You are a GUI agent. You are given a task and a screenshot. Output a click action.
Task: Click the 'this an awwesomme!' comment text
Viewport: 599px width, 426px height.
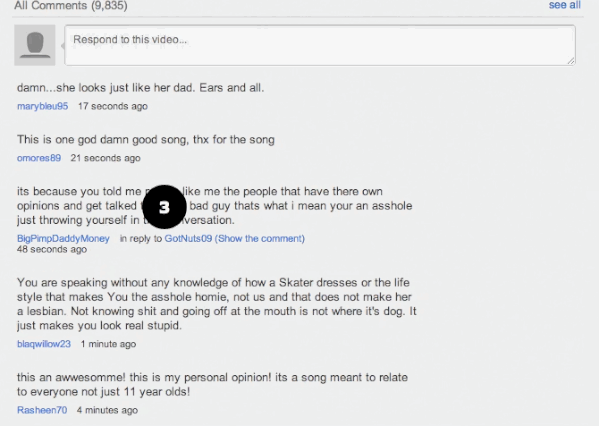[212, 384]
